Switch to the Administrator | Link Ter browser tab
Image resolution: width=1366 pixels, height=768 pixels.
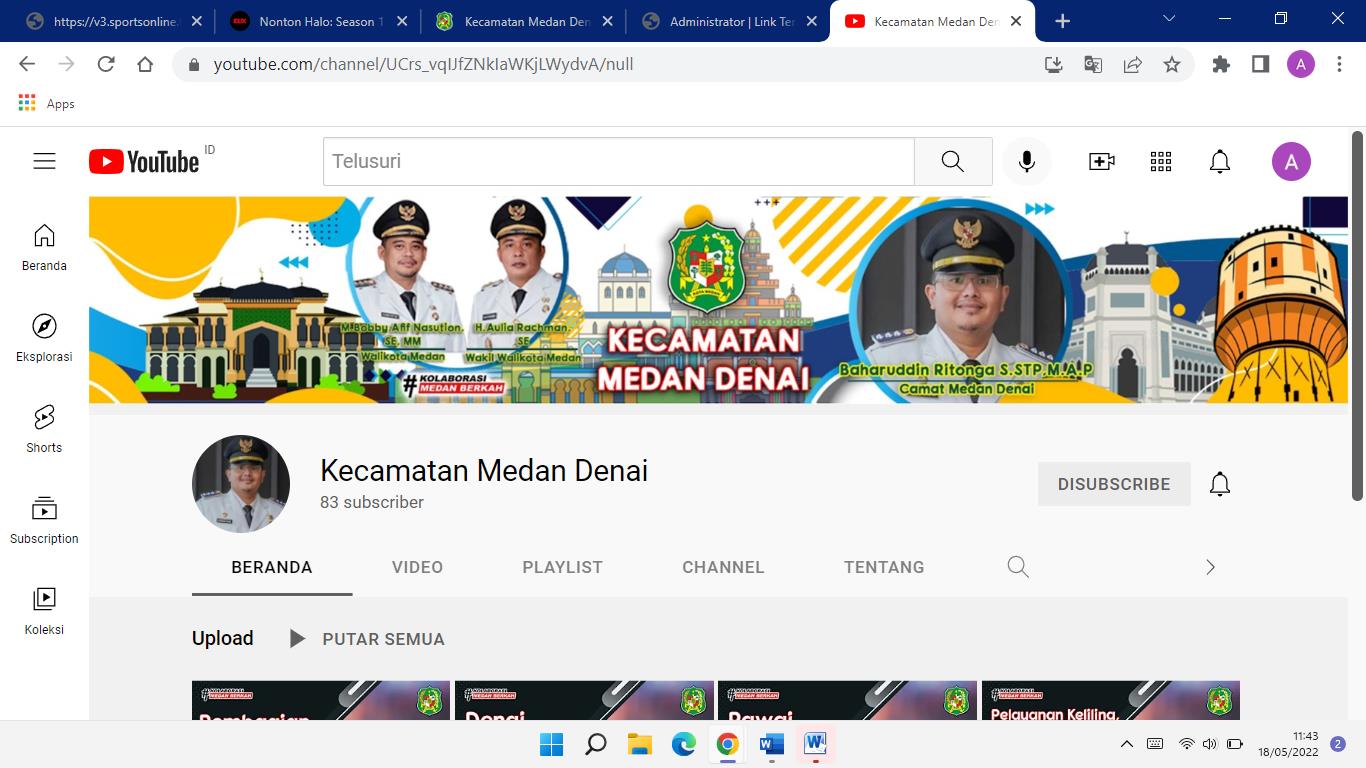point(729,21)
